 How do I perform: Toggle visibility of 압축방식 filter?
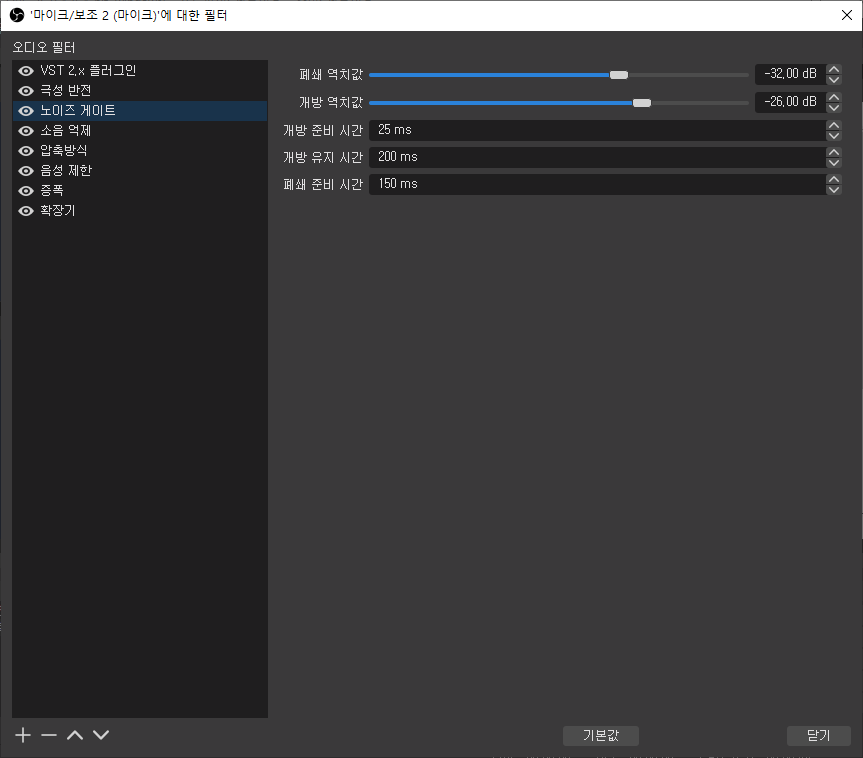coord(26,151)
